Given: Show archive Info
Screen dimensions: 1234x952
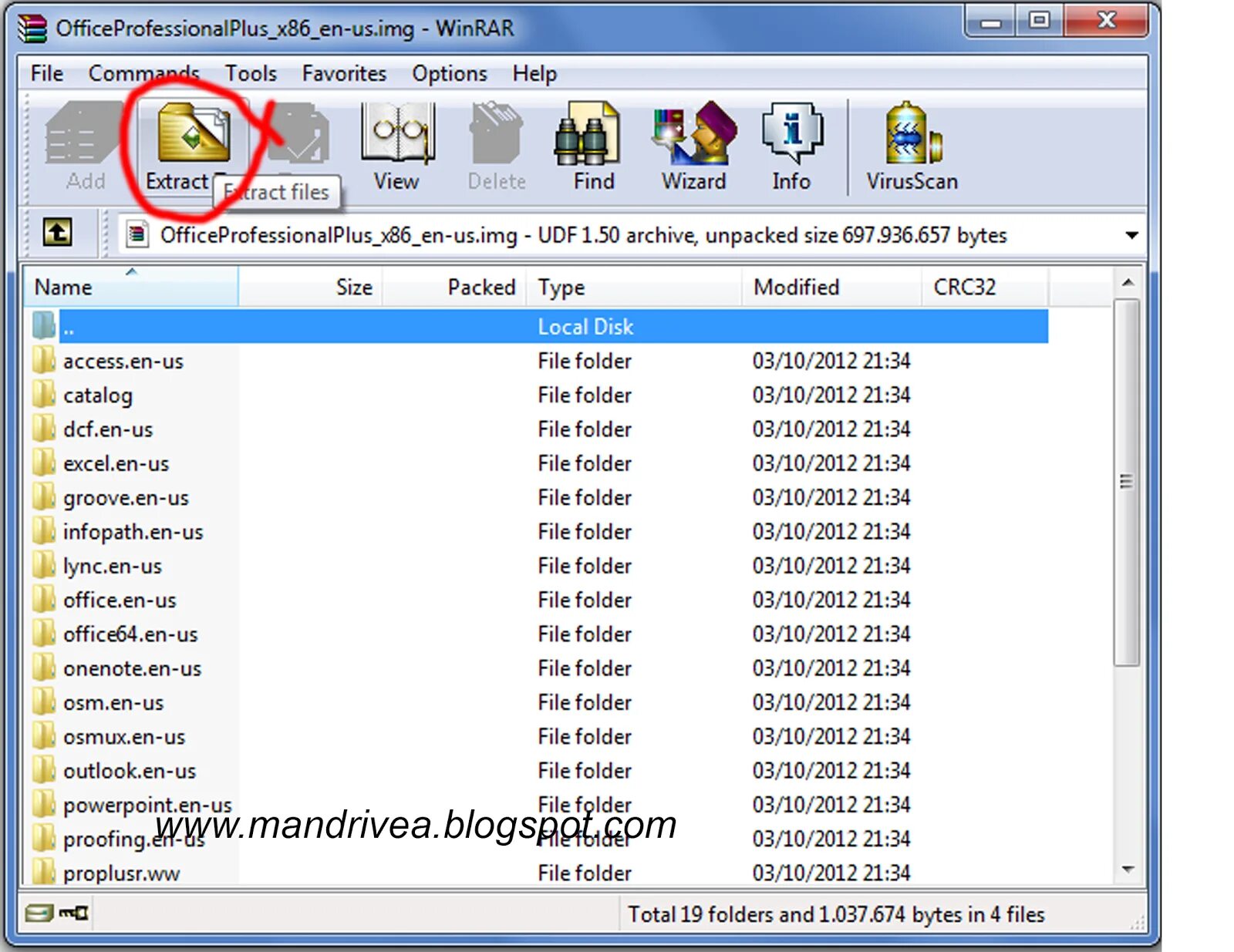Looking at the screenshot, I should (x=791, y=147).
